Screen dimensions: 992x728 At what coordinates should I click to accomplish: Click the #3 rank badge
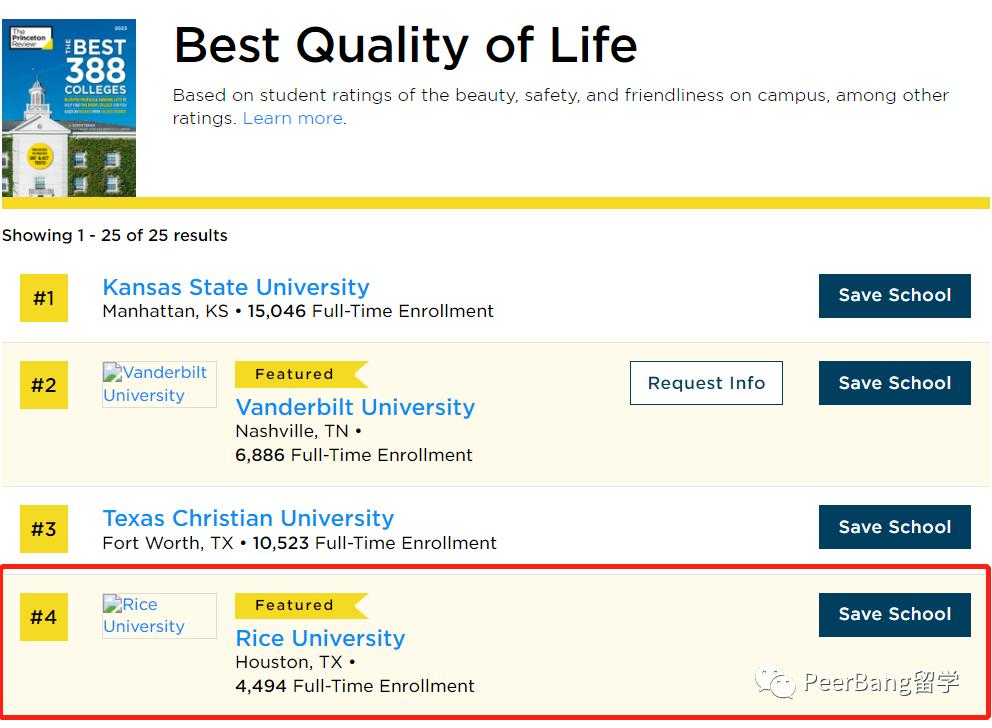[44, 529]
